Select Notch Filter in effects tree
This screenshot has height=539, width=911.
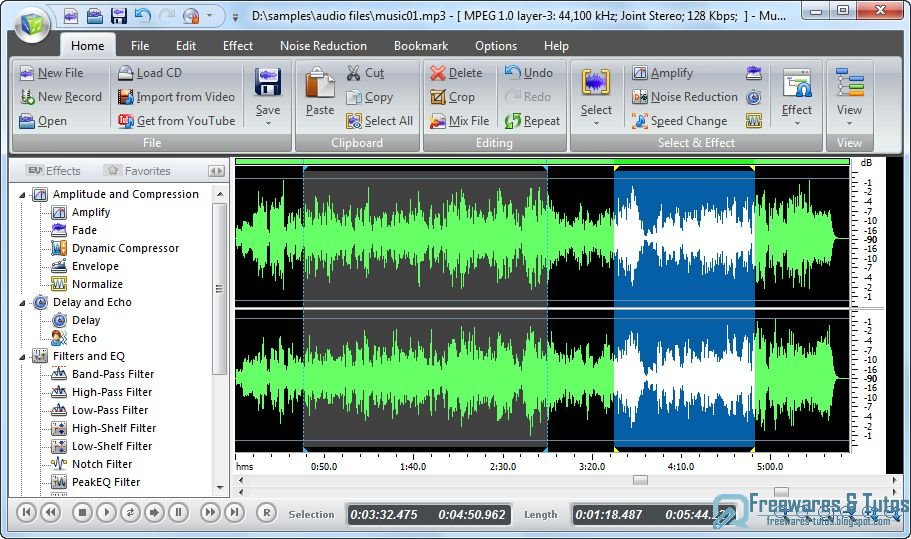pos(102,464)
